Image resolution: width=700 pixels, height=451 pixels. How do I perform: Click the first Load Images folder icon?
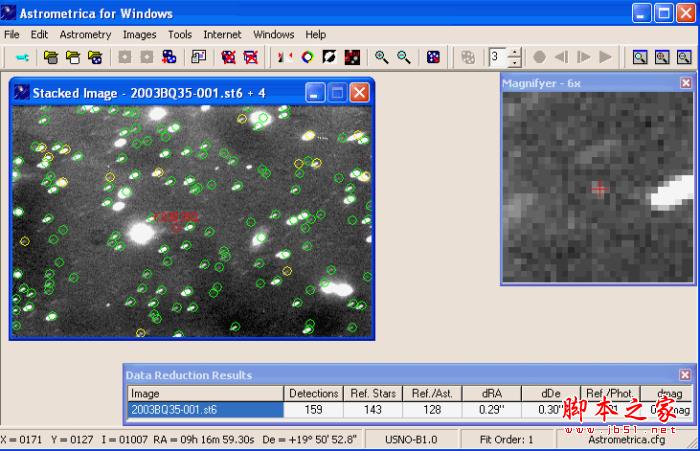51,57
